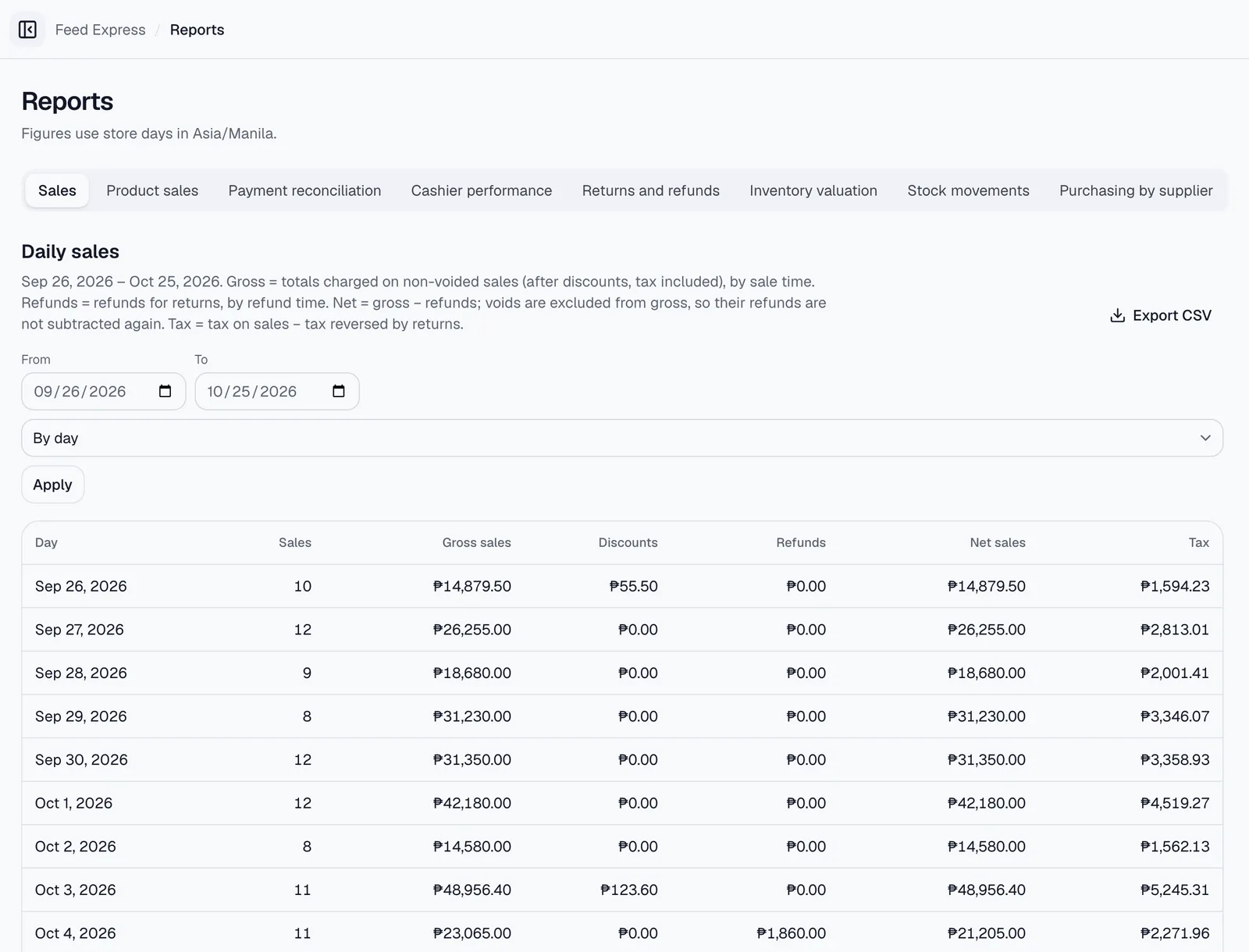Click the Discounts column header
This screenshot has width=1249, height=952.
tap(628, 542)
